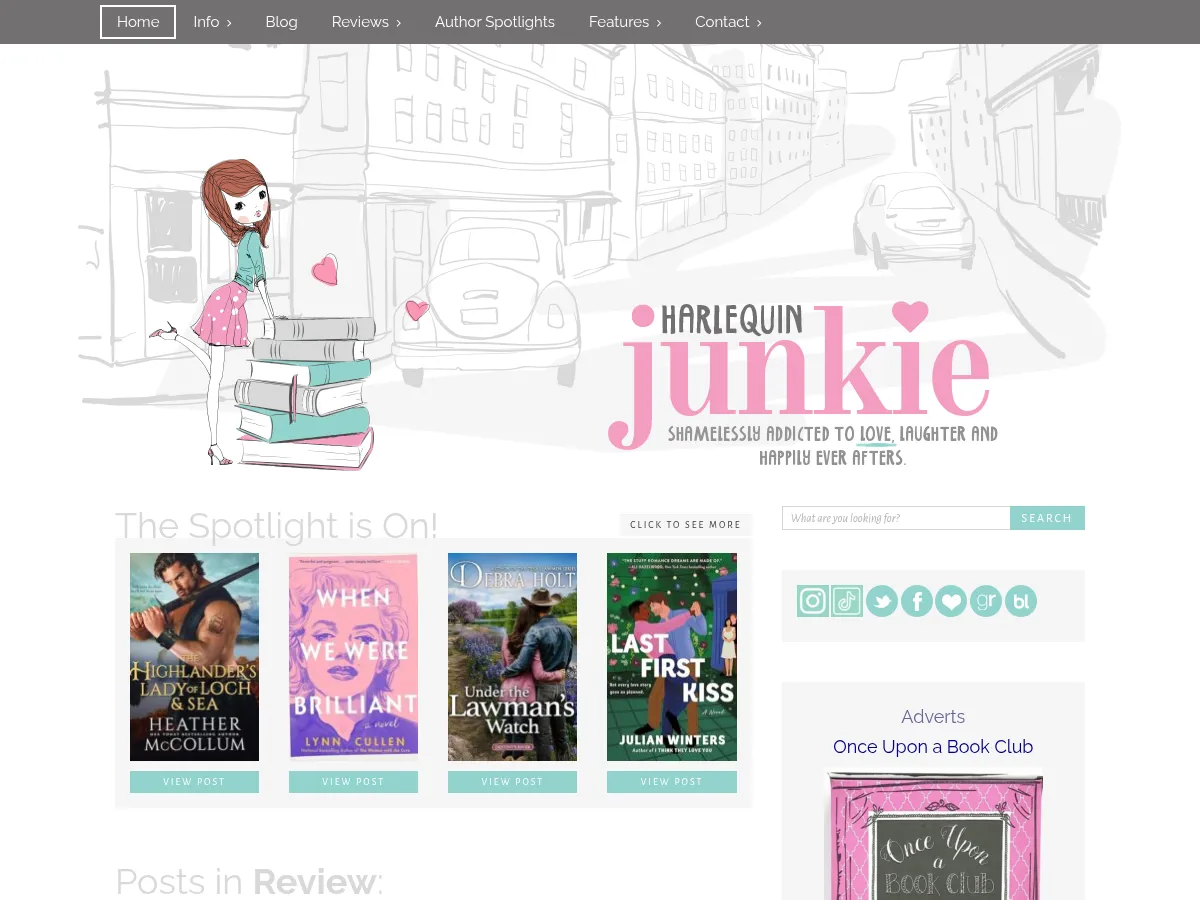Open the Author Spotlights page

(495, 21)
